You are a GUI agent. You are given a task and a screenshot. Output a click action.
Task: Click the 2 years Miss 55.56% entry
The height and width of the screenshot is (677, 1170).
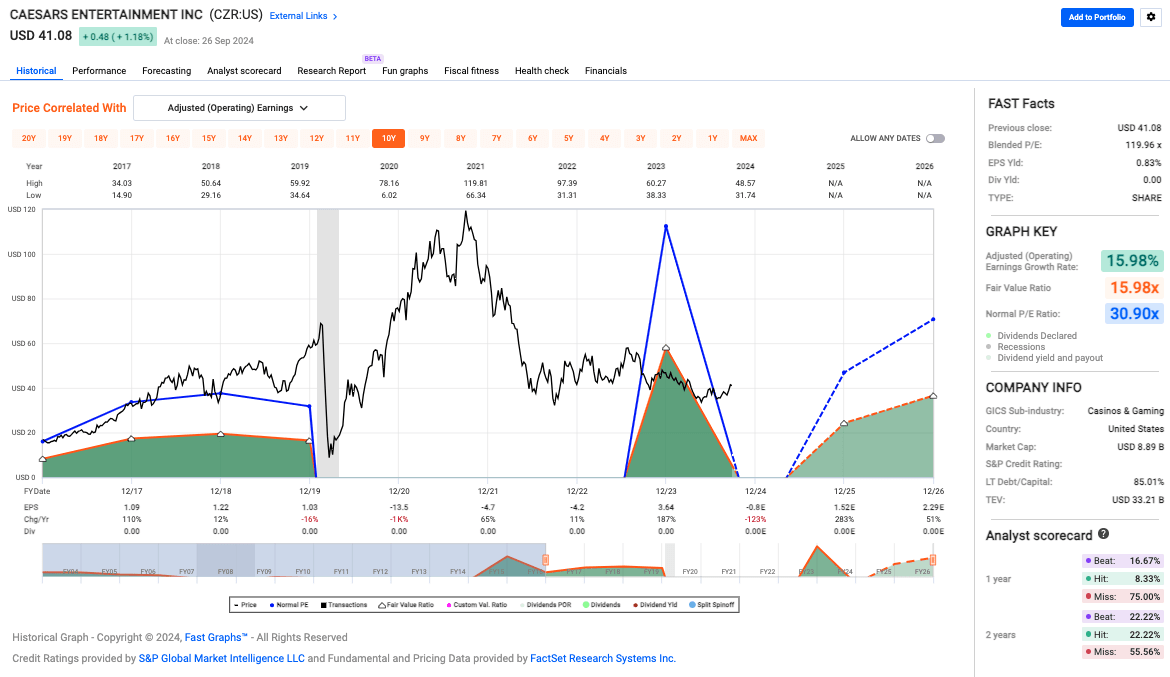click(x=1122, y=652)
